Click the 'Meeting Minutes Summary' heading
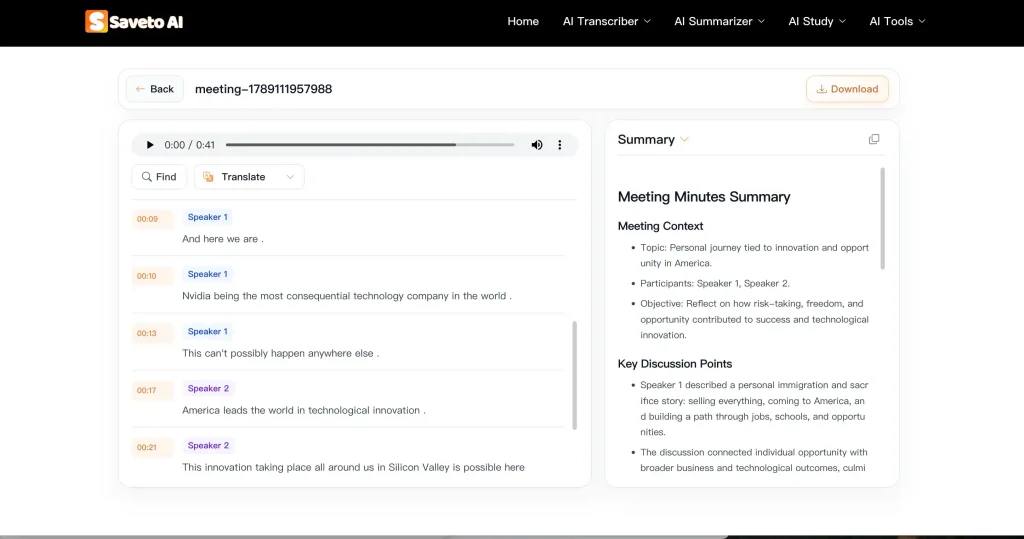The width and height of the screenshot is (1024, 539). (704, 197)
